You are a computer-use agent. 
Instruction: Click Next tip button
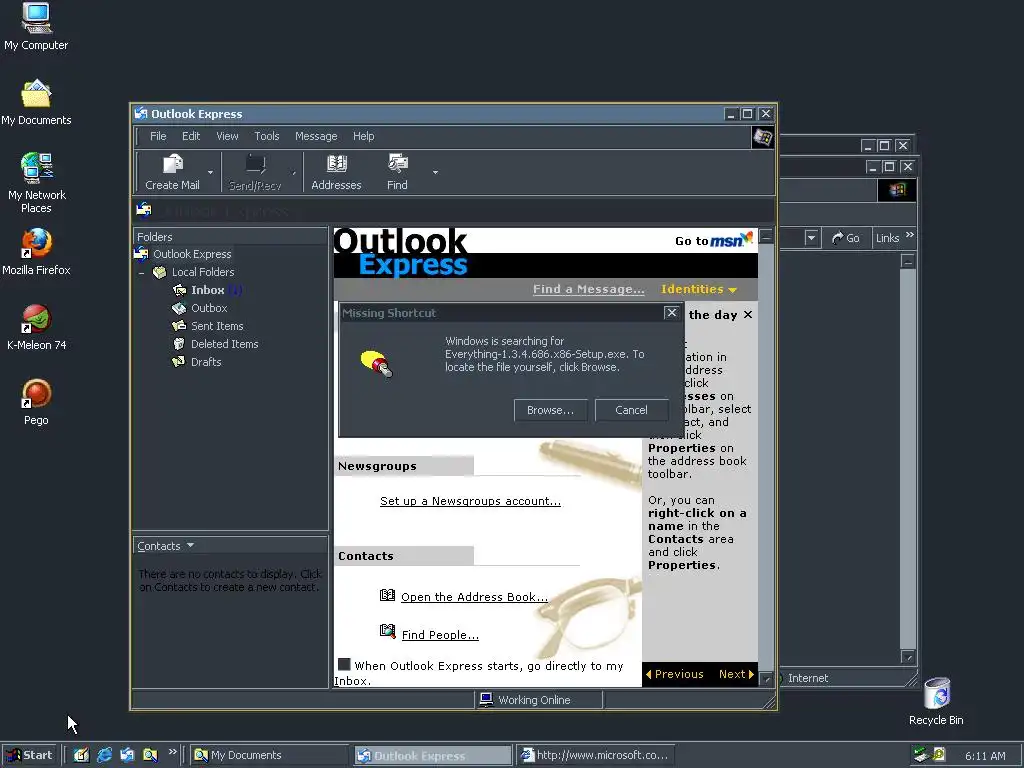(736, 675)
